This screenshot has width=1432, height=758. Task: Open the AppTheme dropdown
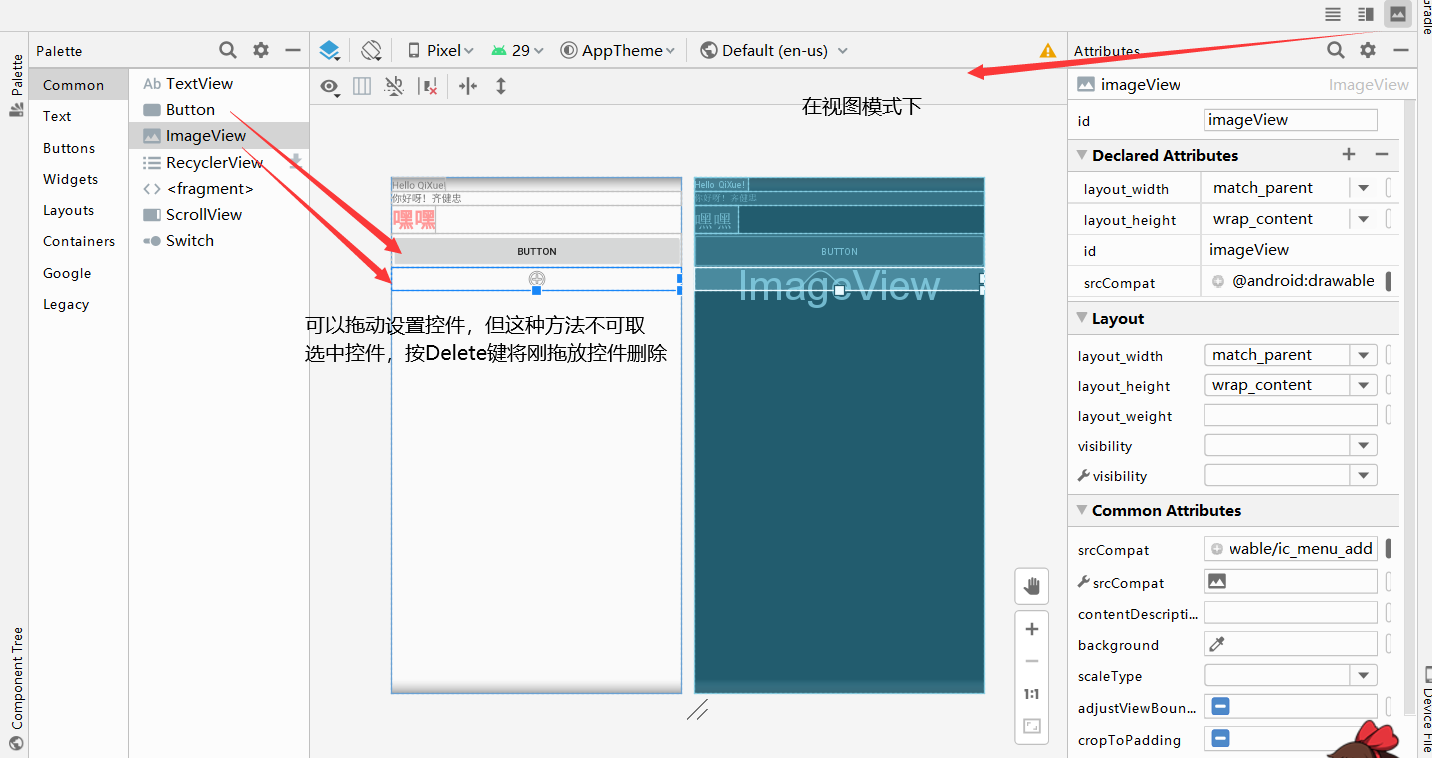(617, 50)
